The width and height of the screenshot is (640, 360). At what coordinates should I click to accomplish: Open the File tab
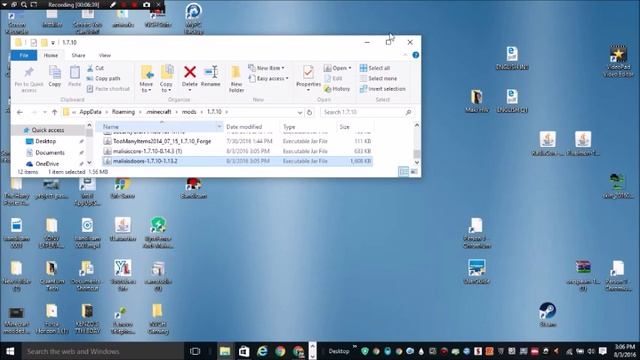(24, 55)
